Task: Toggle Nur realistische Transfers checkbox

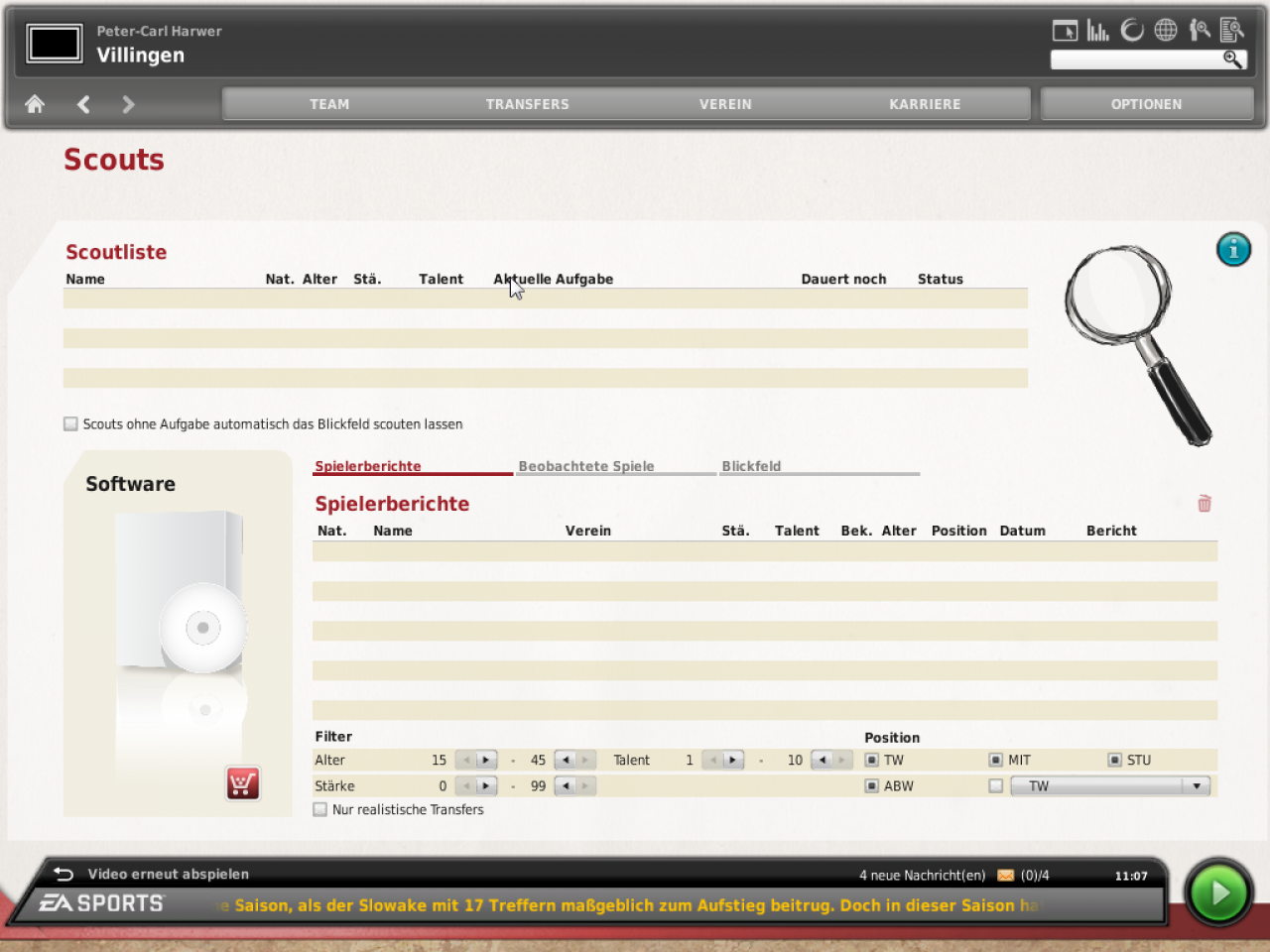Action: click(319, 809)
